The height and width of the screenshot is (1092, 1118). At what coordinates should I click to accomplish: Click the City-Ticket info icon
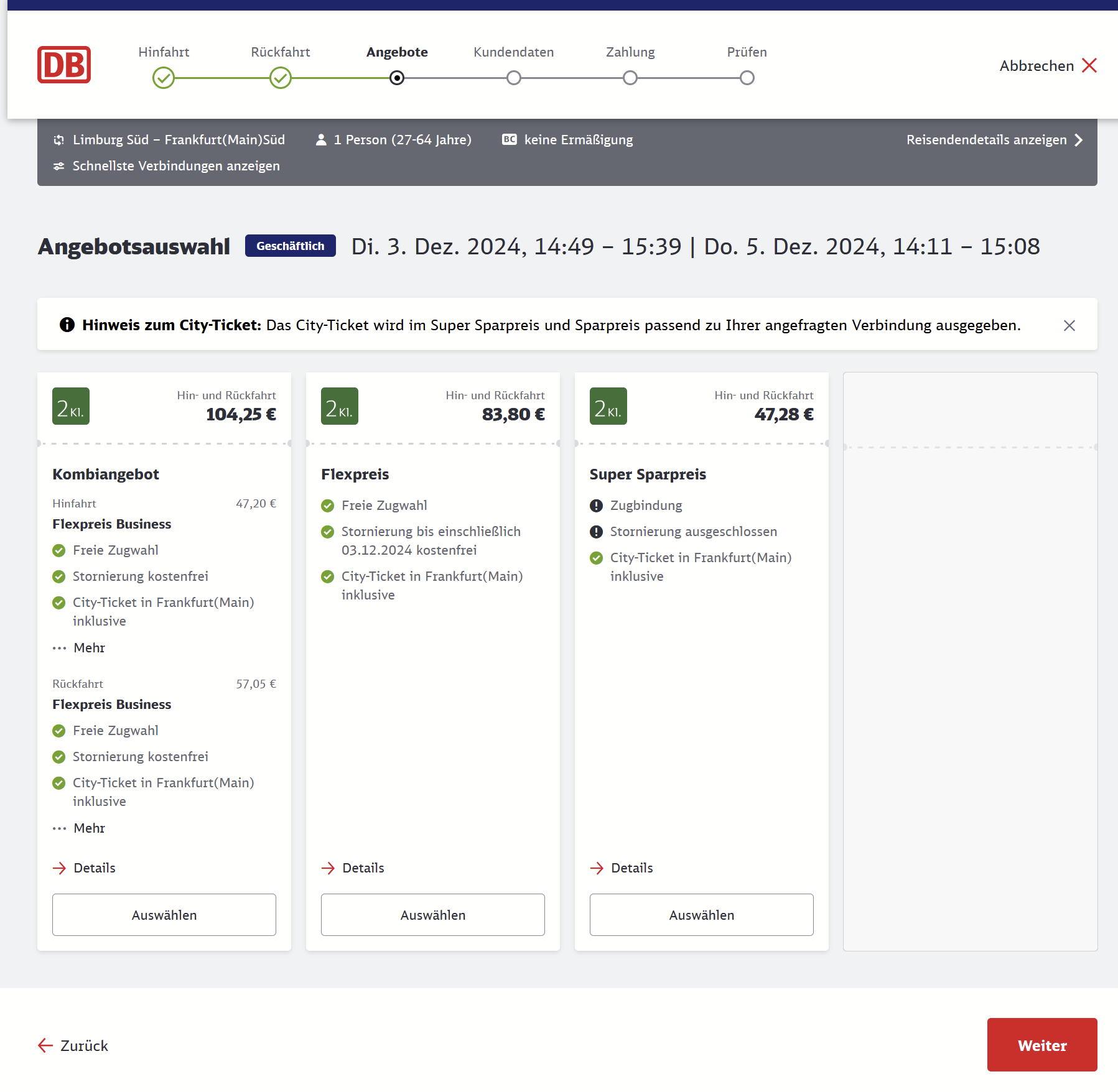click(67, 325)
